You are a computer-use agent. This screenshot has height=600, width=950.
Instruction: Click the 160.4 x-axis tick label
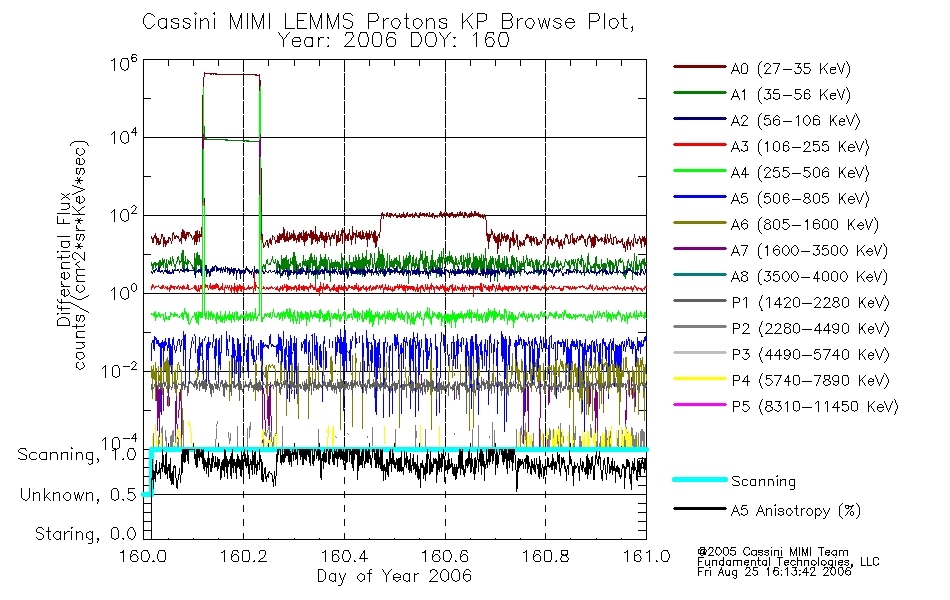click(344, 556)
